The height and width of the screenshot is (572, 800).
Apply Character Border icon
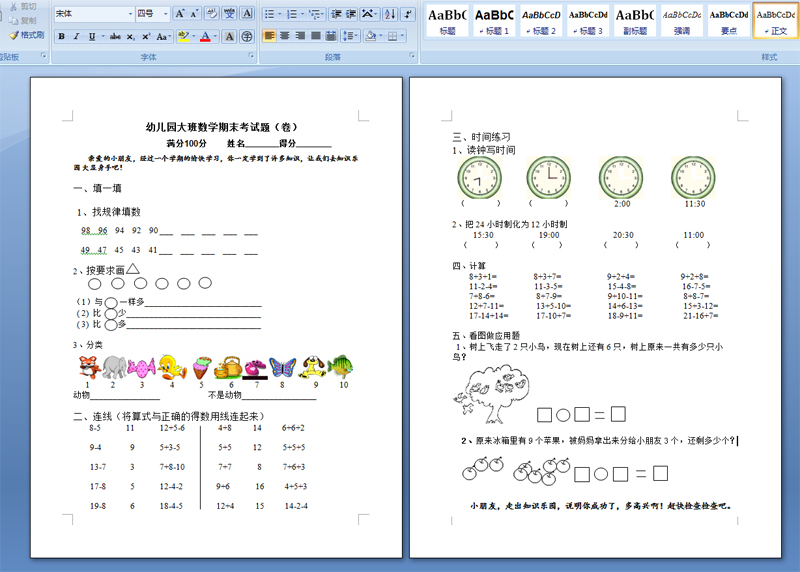[247, 14]
